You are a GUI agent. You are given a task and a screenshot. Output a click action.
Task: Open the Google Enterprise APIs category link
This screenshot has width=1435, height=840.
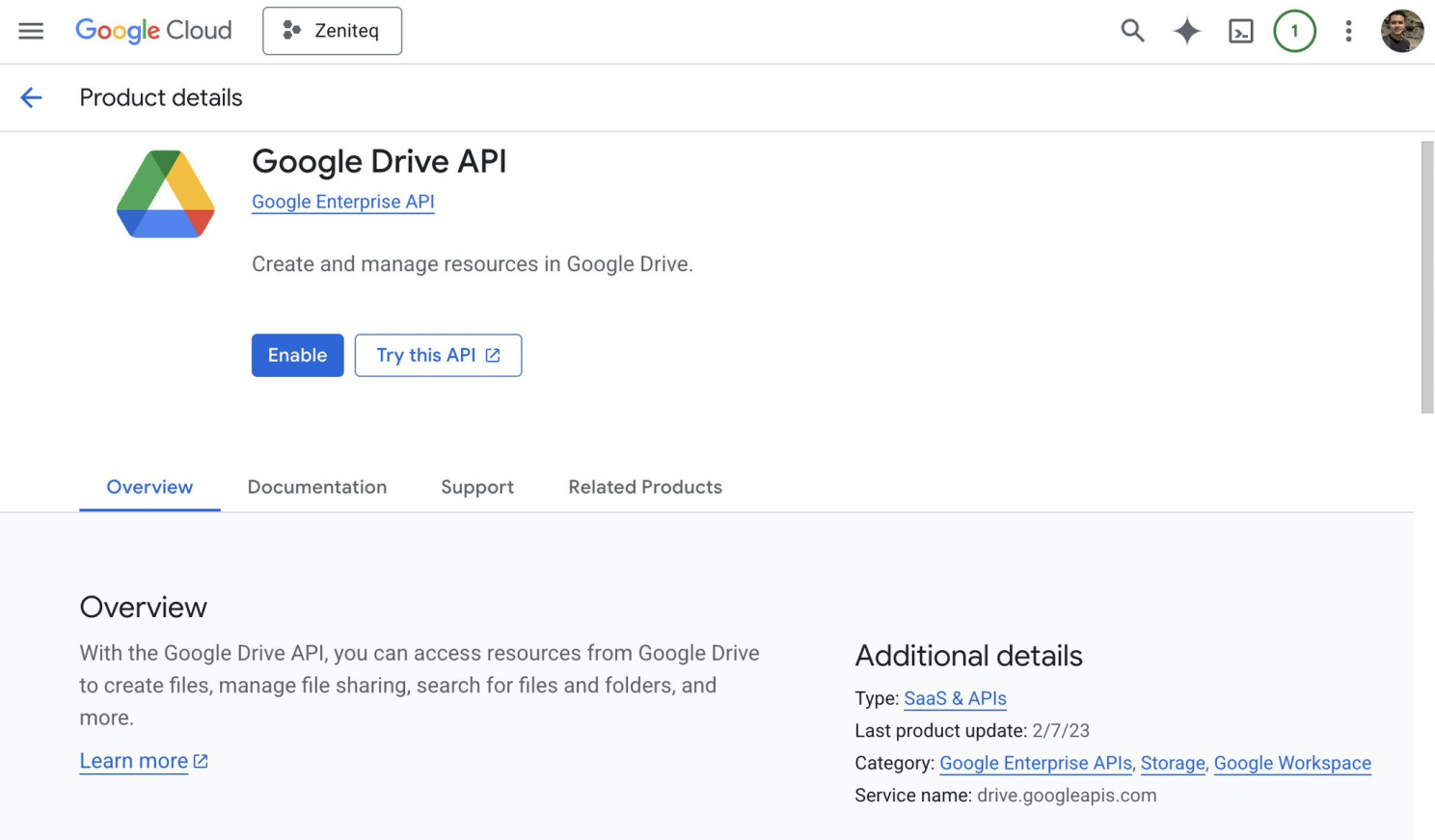pos(1036,763)
